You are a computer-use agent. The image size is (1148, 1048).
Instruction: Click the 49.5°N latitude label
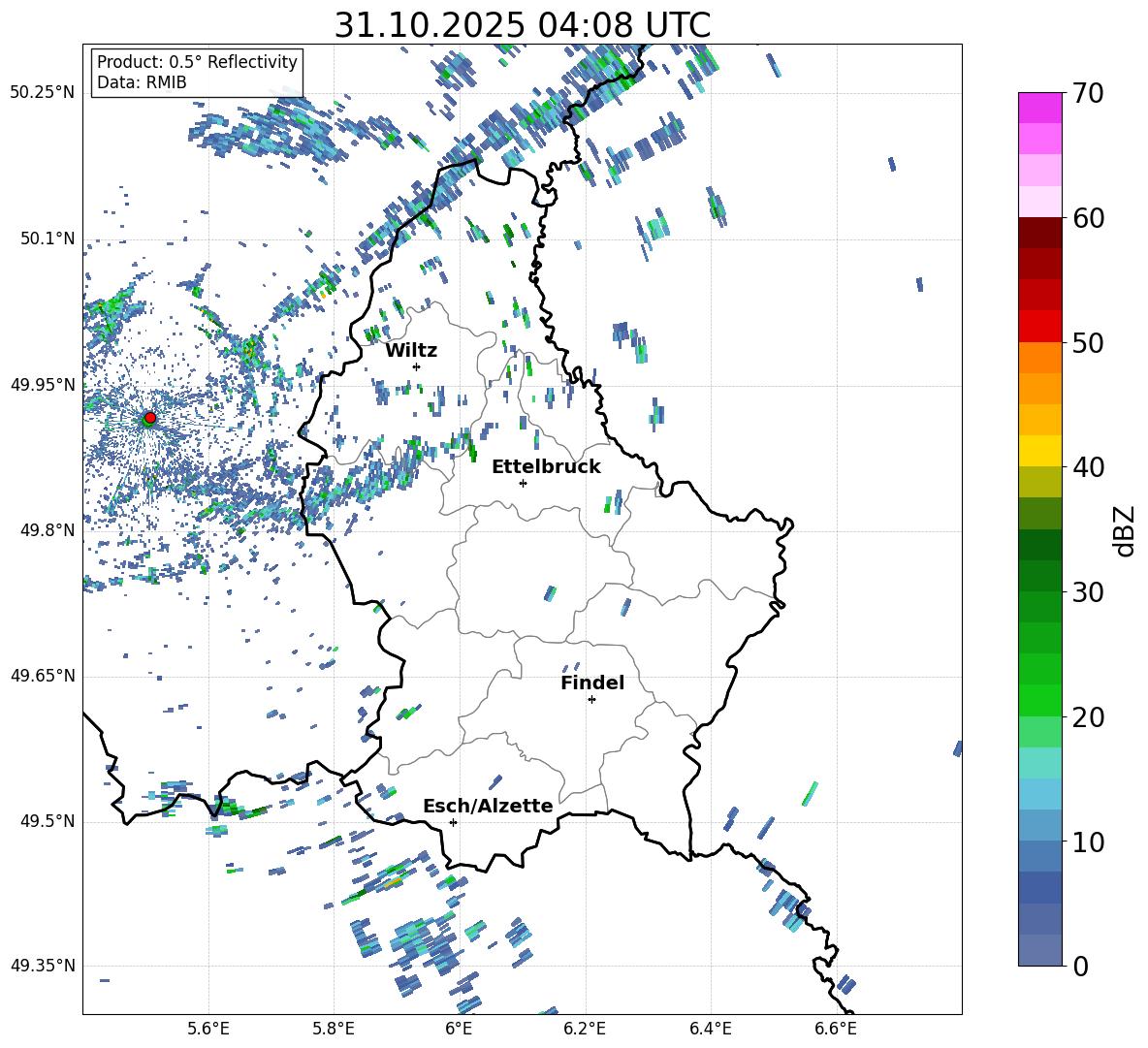coord(48,821)
